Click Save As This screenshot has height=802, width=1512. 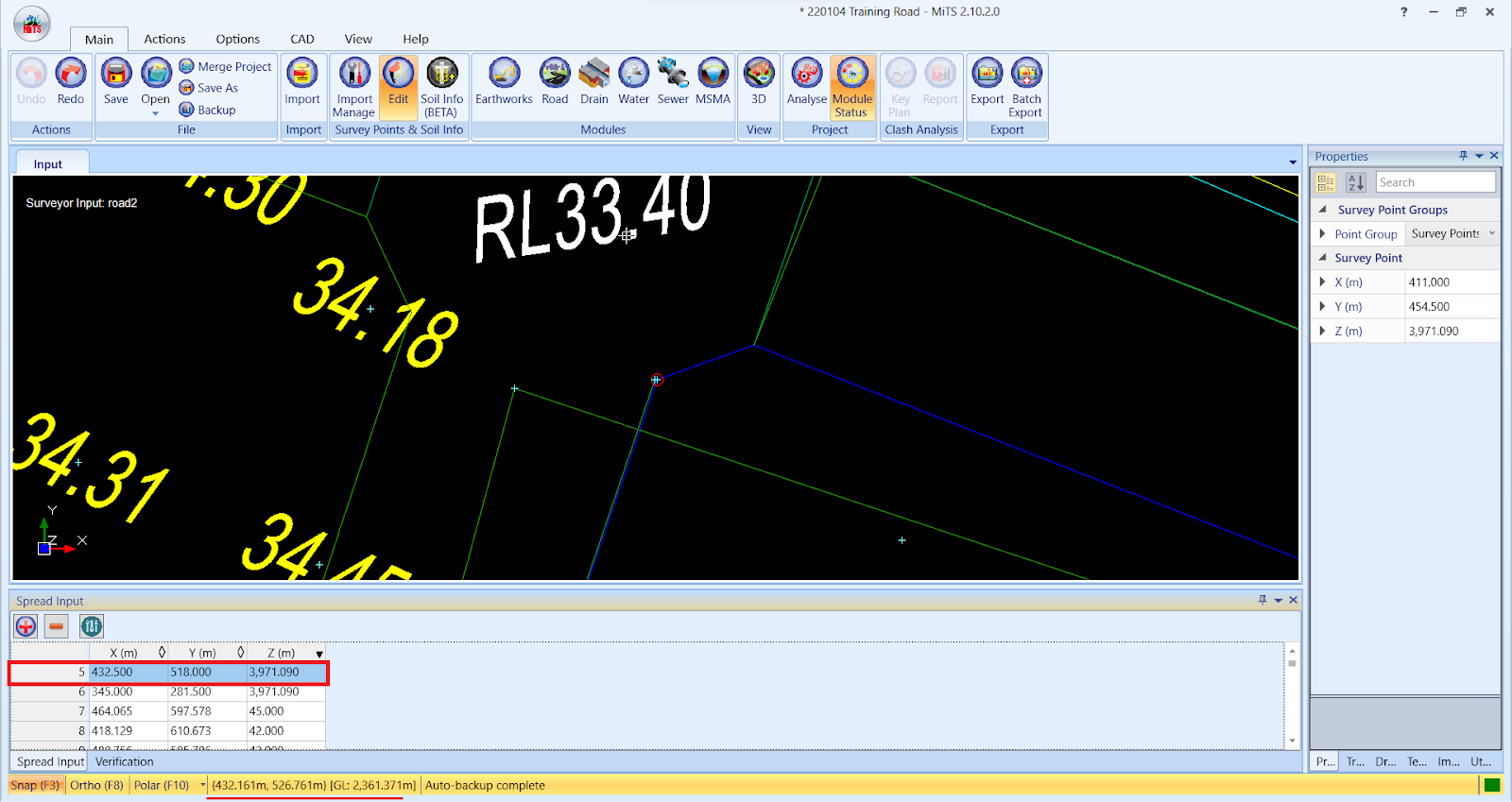pos(209,88)
